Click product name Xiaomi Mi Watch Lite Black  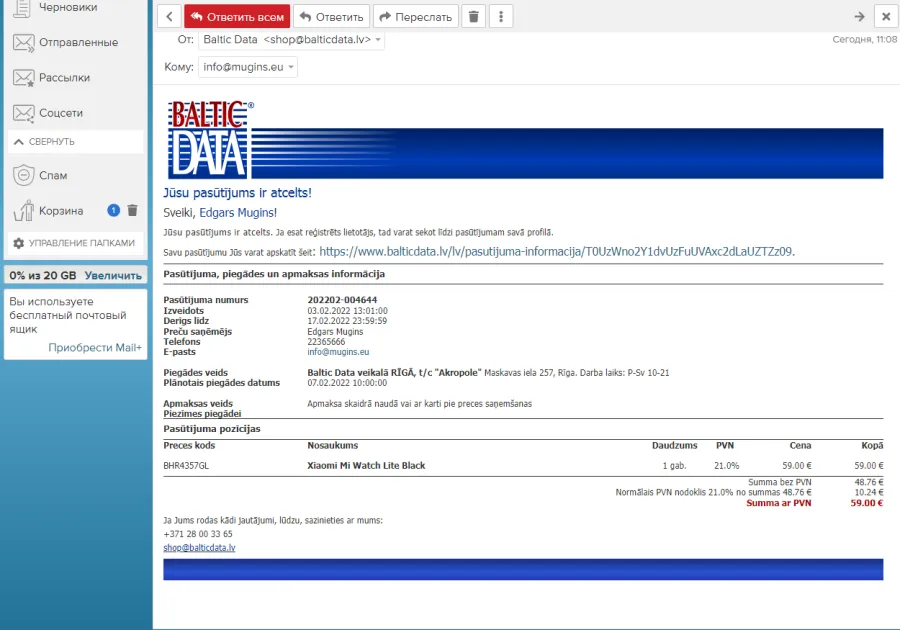click(x=366, y=466)
